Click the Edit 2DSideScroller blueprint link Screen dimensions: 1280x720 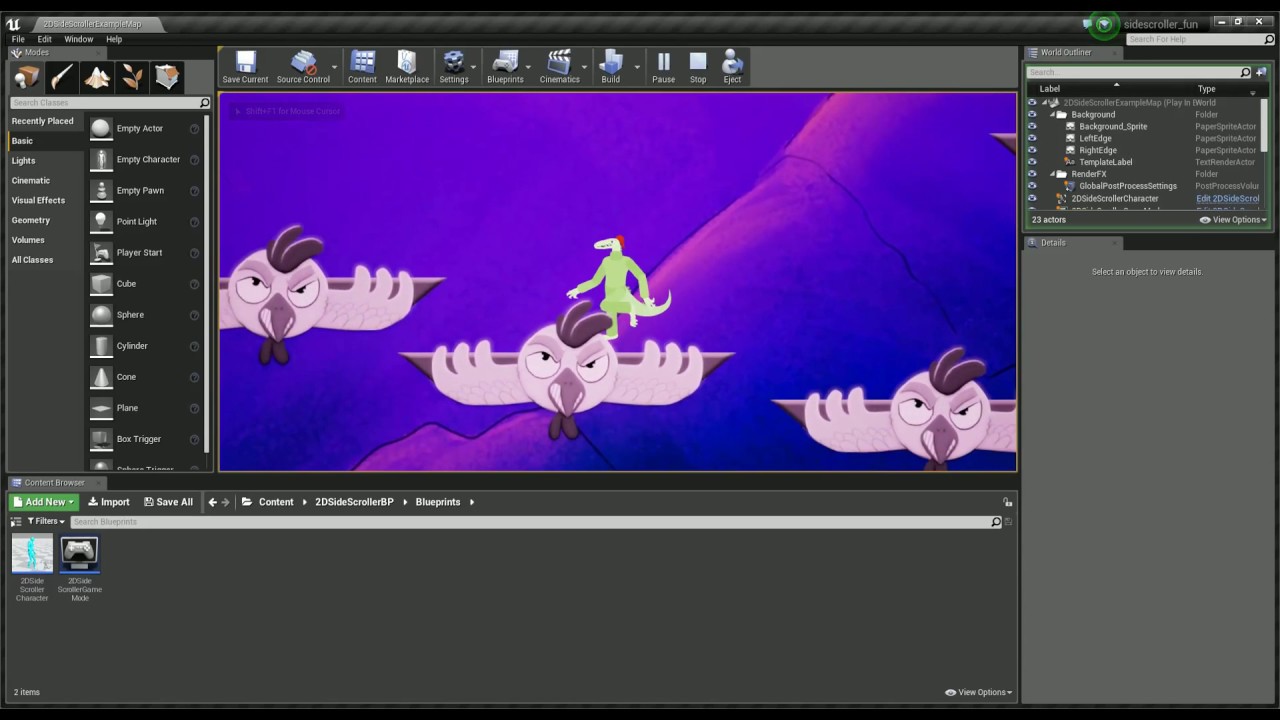[1228, 199]
